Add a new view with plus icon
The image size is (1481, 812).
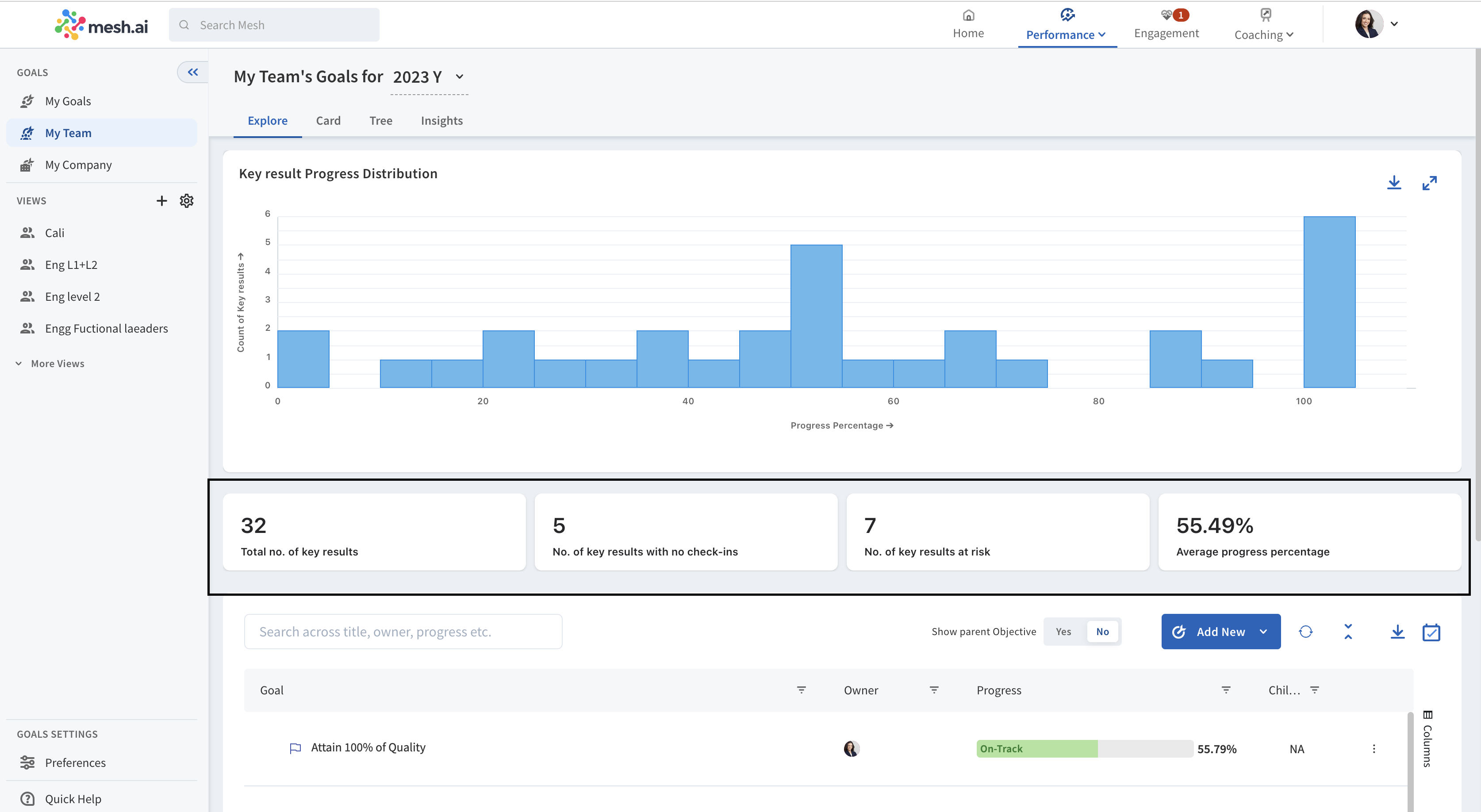(161, 200)
